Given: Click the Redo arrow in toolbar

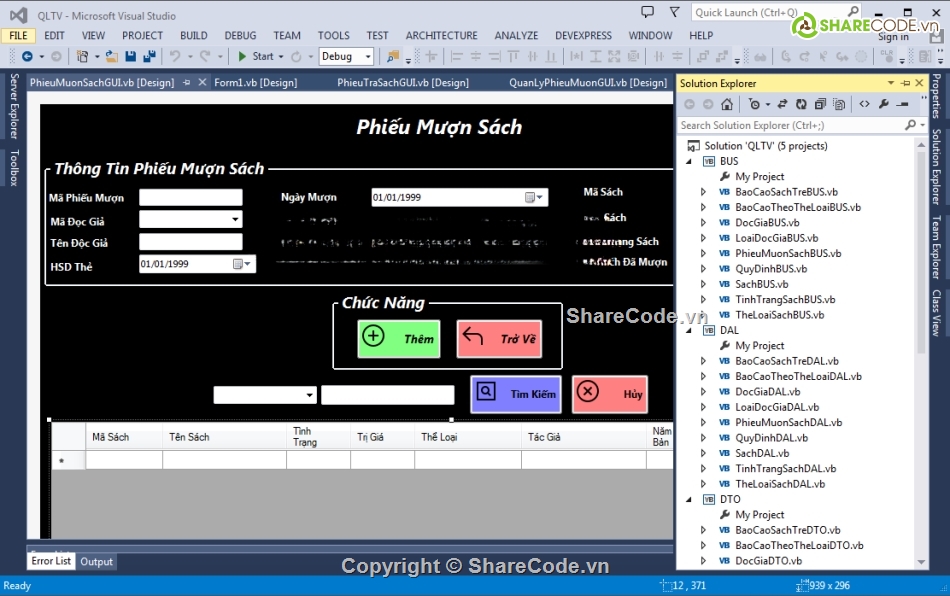Looking at the screenshot, I should point(205,56).
